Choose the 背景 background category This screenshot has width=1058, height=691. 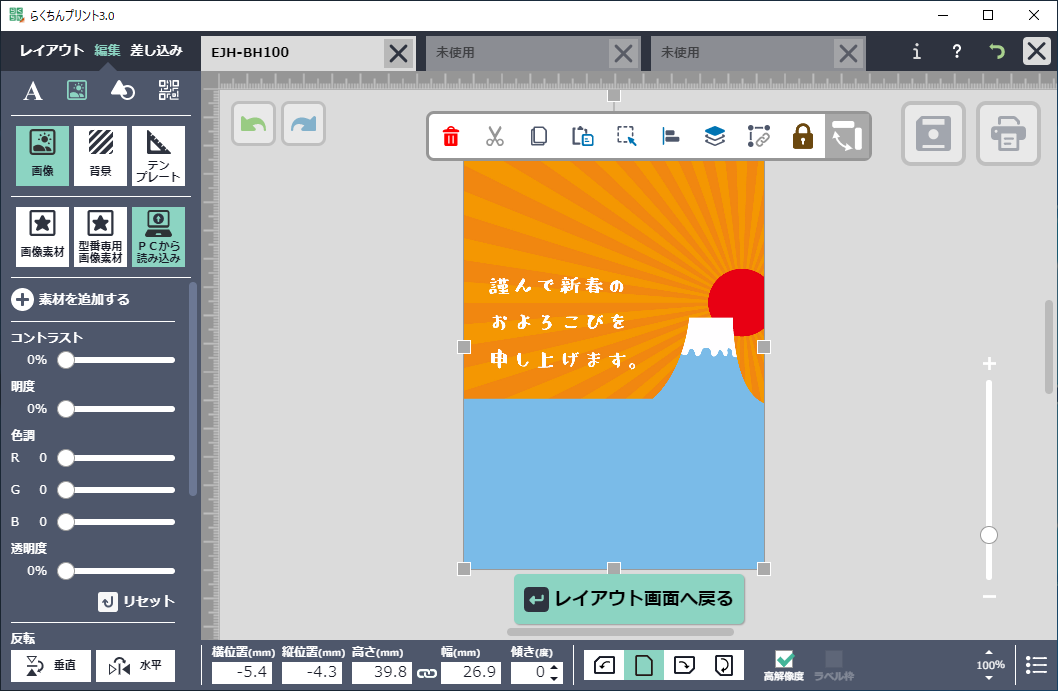coord(101,156)
